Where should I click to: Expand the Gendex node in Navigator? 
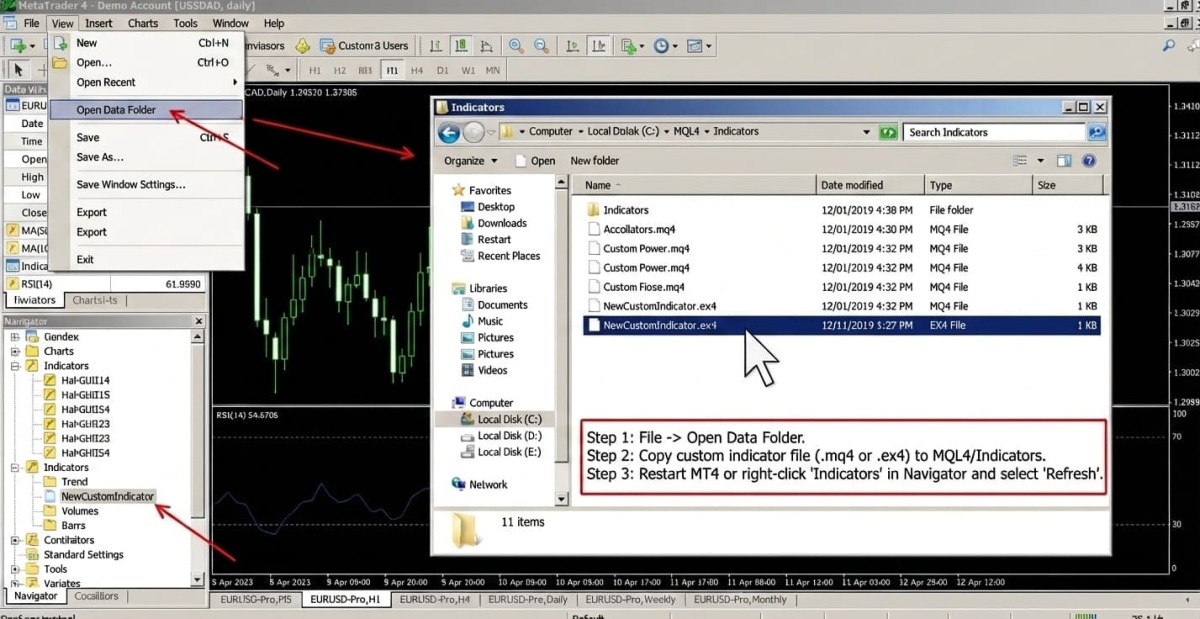[16, 337]
